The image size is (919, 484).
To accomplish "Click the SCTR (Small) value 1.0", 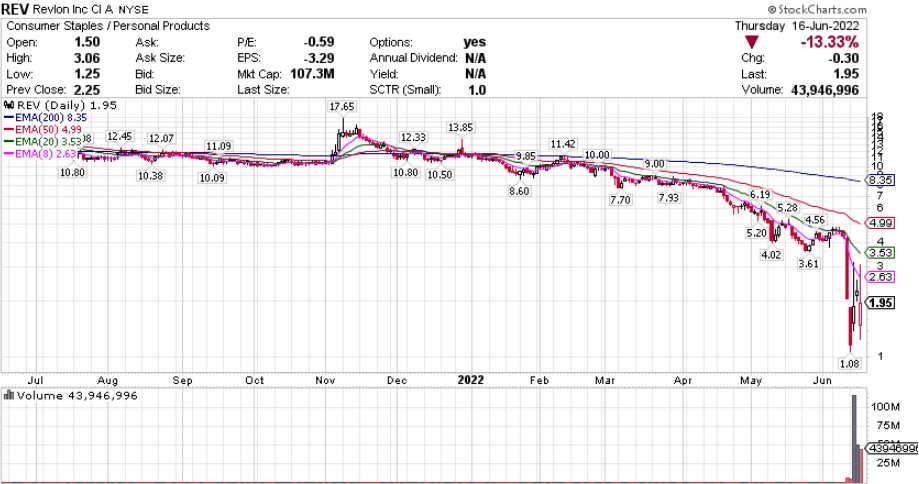I will (x=477, y=90).
